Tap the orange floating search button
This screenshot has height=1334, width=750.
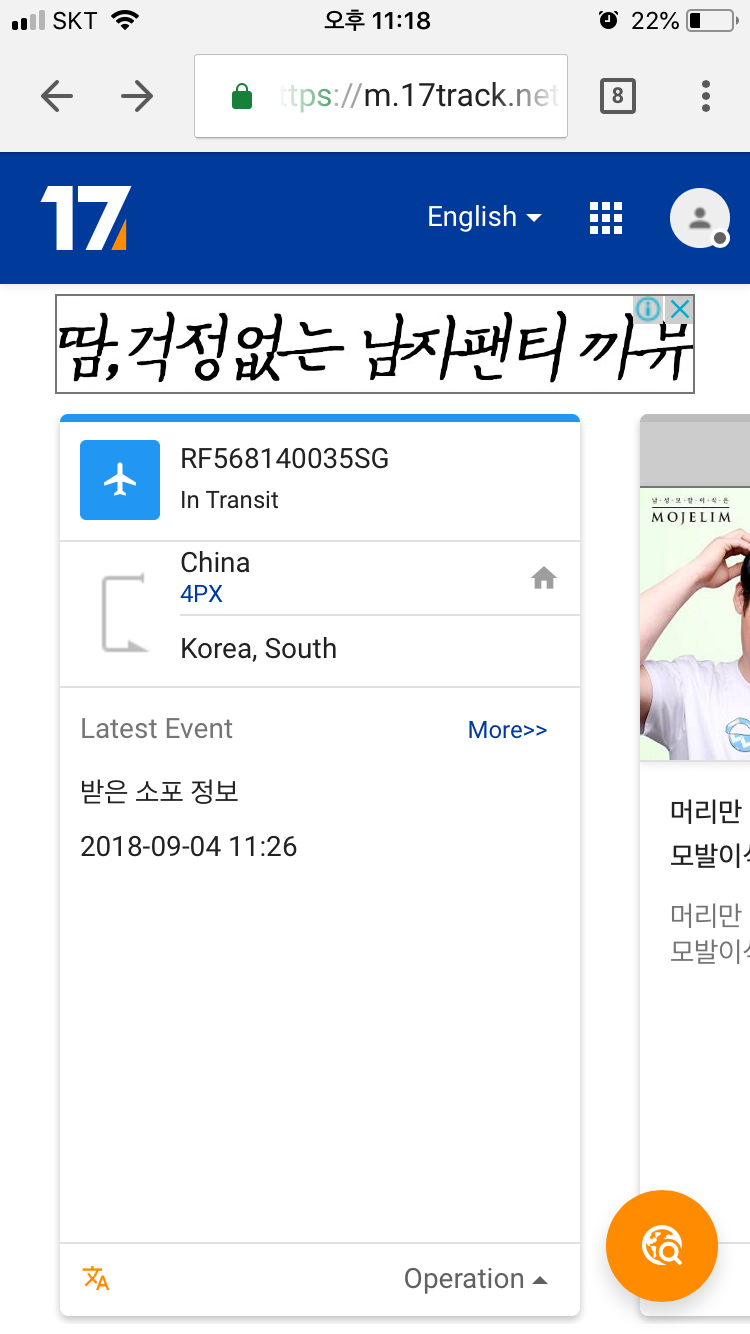[x=662, y=1246]
